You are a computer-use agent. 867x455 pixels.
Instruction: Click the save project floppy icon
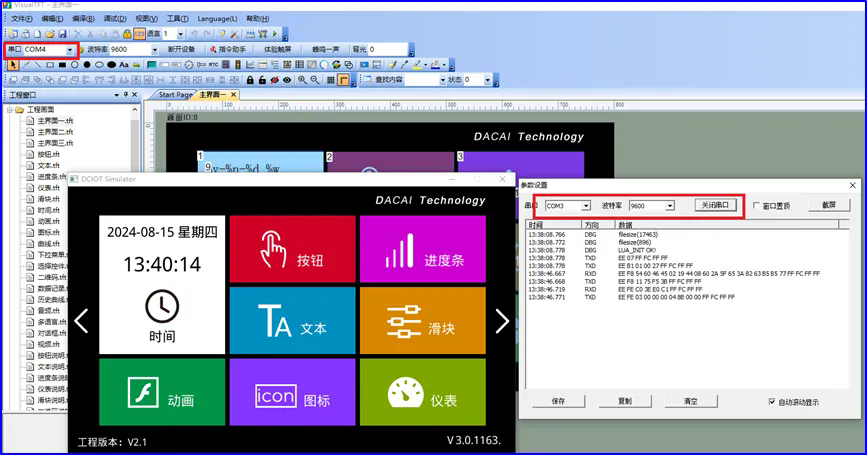62,34
